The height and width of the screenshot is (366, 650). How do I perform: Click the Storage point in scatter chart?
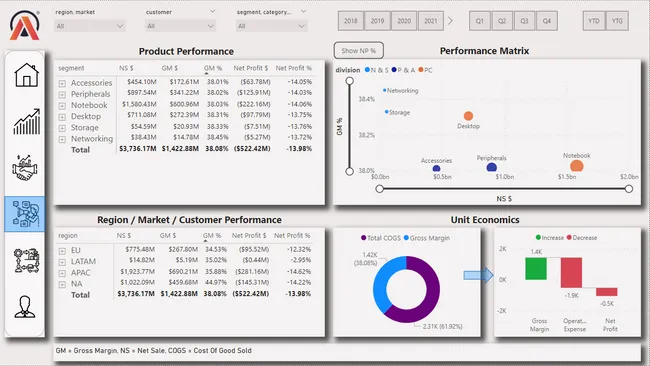click(386, 112)
